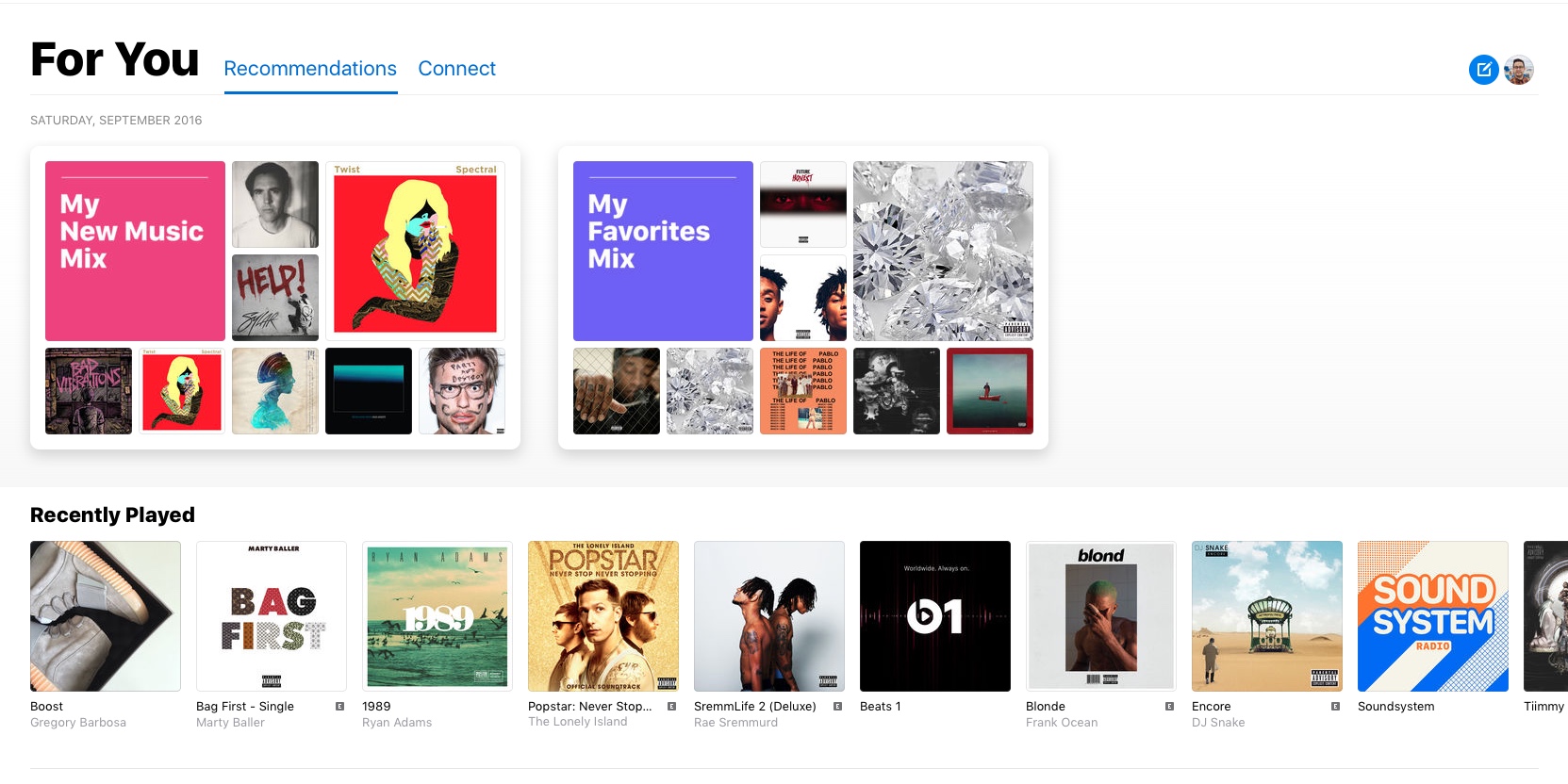Play the Beats 1 radio station
Viewport: 1568px width, 784px height.
click(x=935, y=616)
